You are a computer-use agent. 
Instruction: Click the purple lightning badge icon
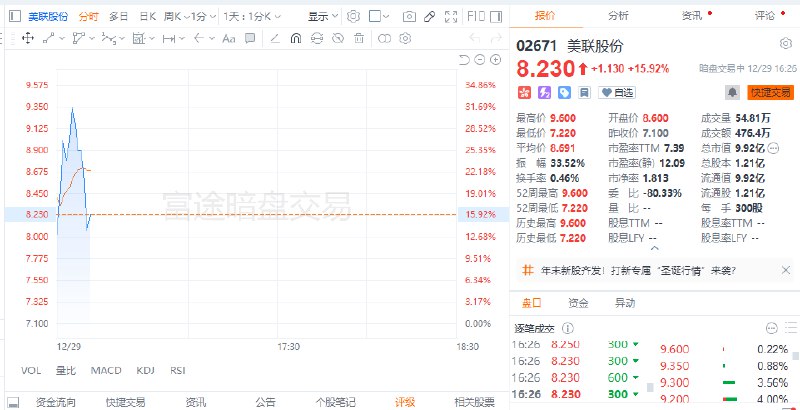pyautogui.click(x=544, y=92)
